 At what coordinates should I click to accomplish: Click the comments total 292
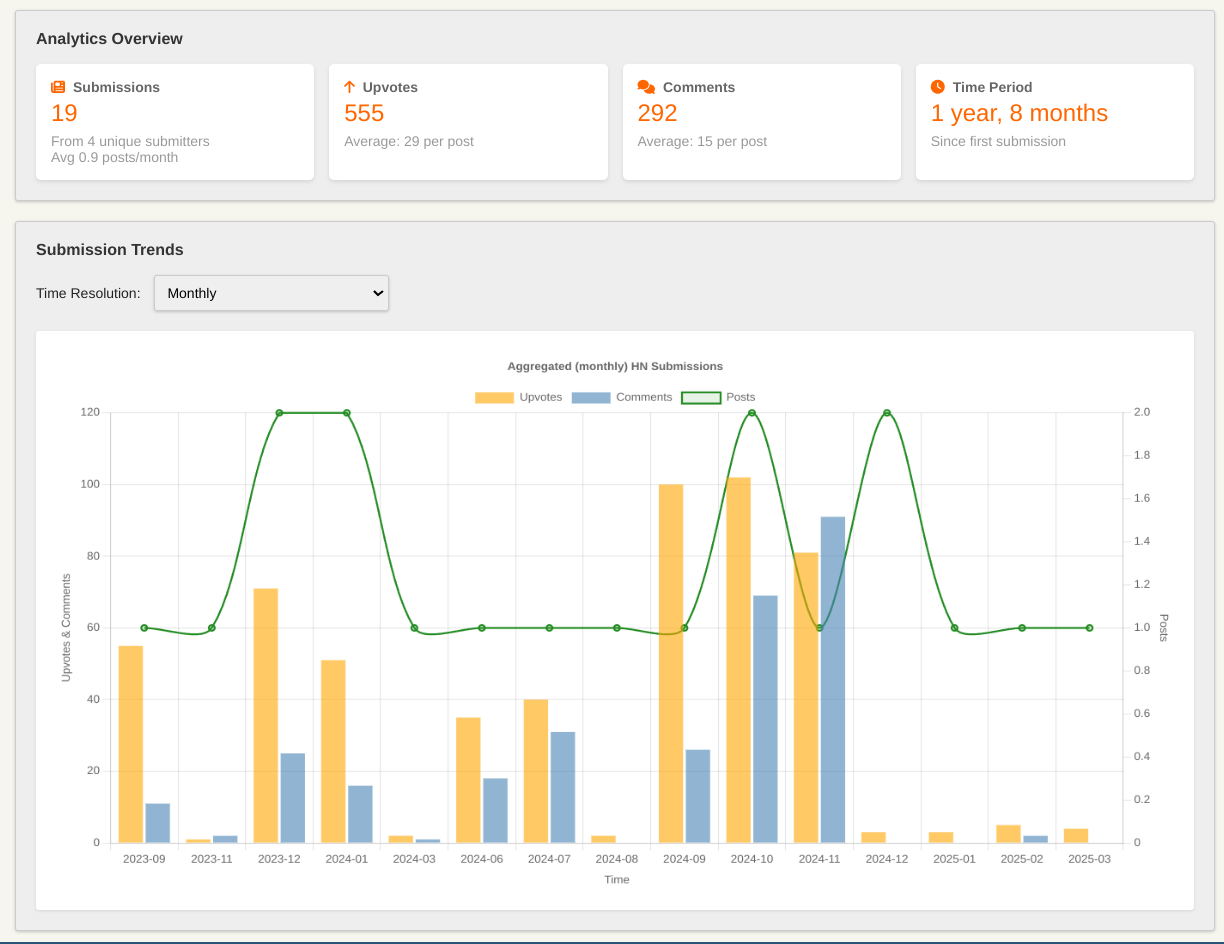pos(657,113)
